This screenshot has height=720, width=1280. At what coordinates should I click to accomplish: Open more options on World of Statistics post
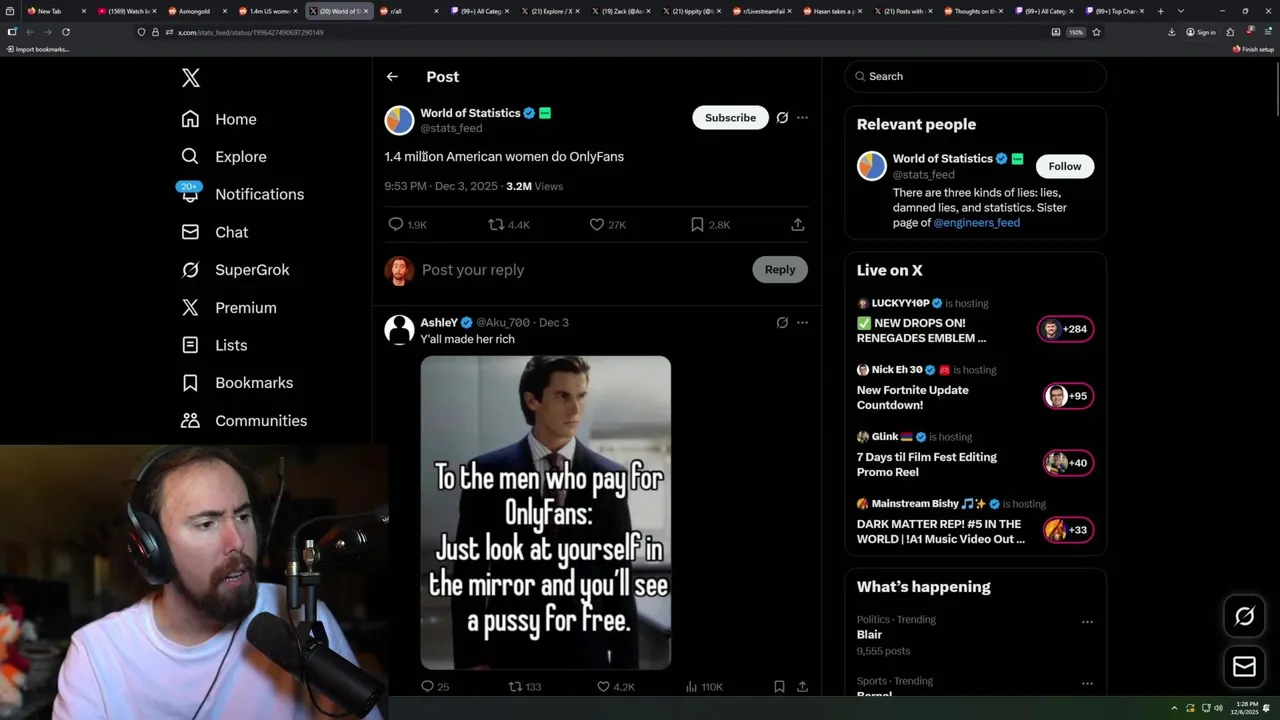click(x=802, y=117)
